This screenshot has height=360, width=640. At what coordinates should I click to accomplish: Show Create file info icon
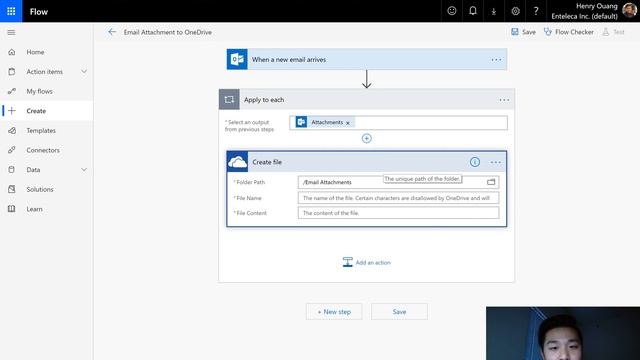tap(475, 162)
